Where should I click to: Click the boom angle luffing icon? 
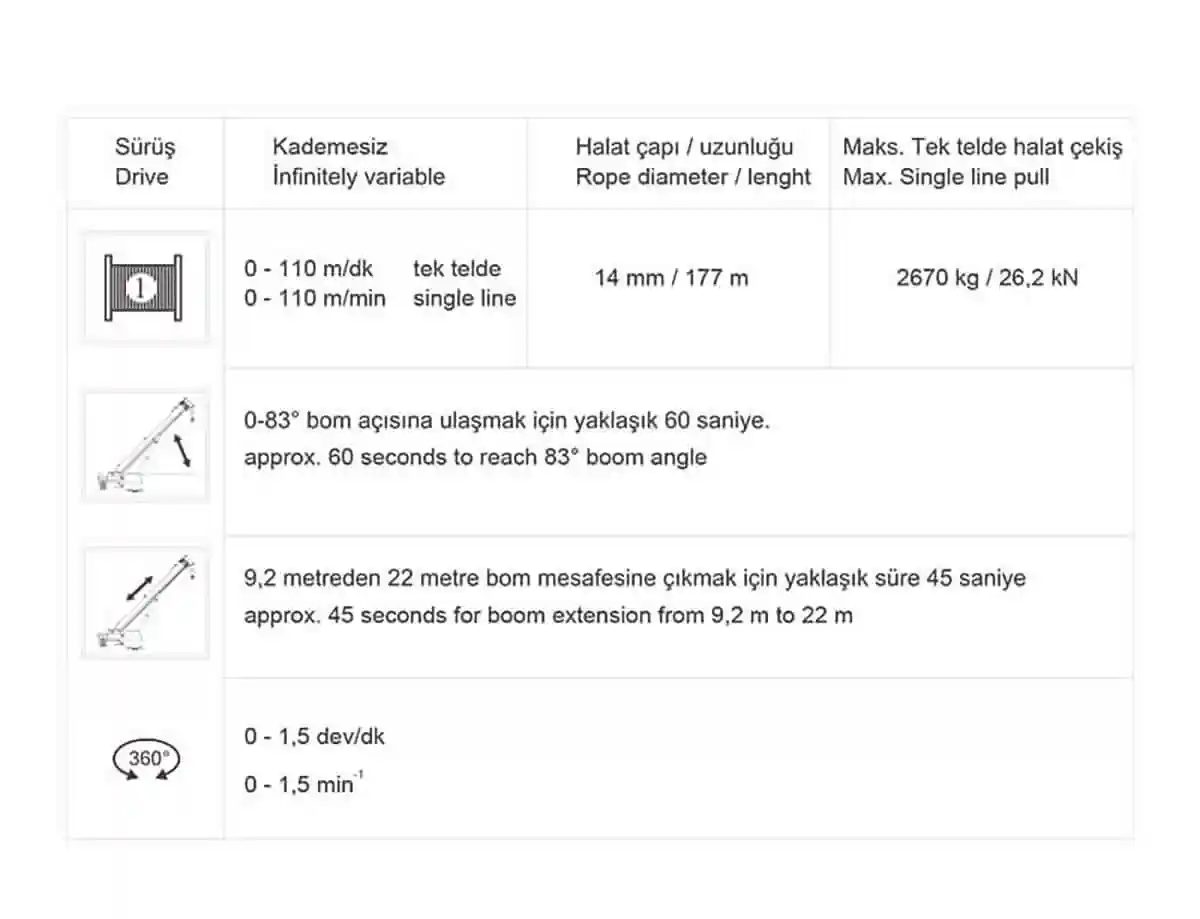[146, 446]
